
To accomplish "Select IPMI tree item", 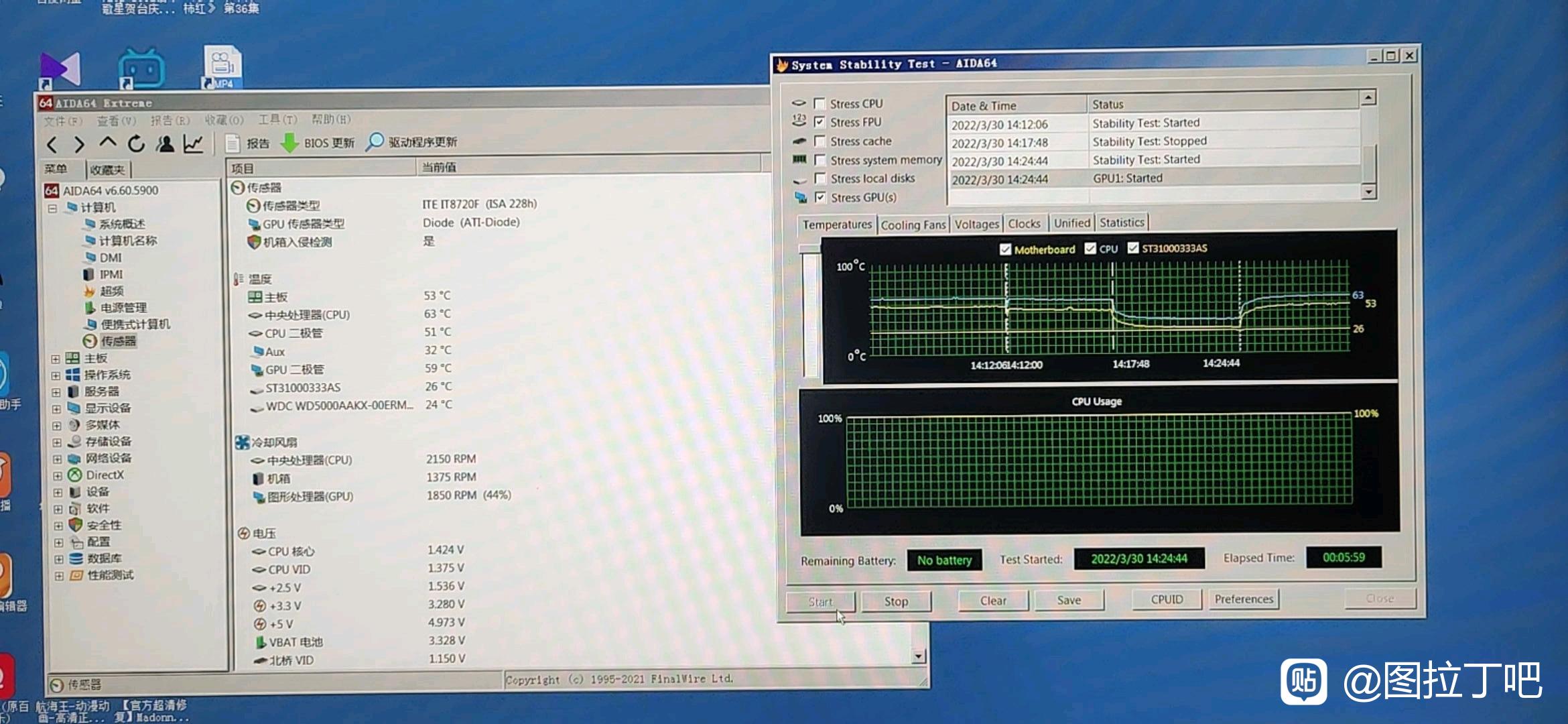I will [x=103, y=274].
